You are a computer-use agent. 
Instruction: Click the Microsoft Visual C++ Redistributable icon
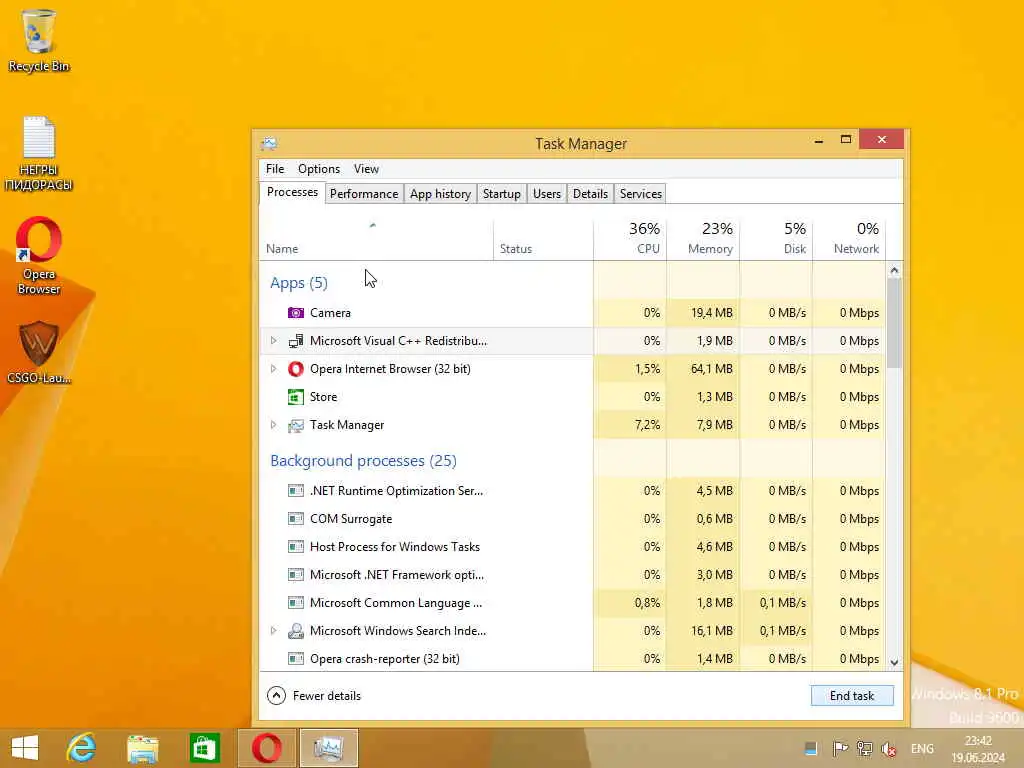[x=296, y=341]
